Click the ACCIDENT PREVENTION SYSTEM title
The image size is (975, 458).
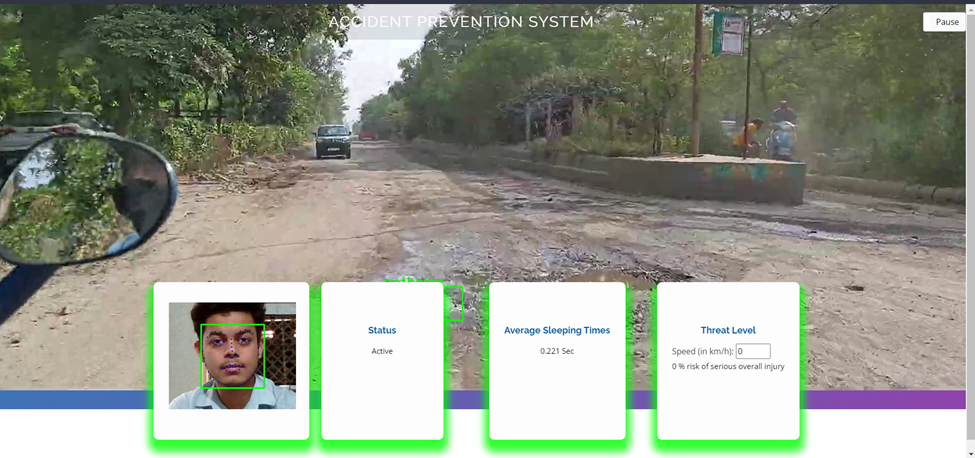click(x=461, y=22)
